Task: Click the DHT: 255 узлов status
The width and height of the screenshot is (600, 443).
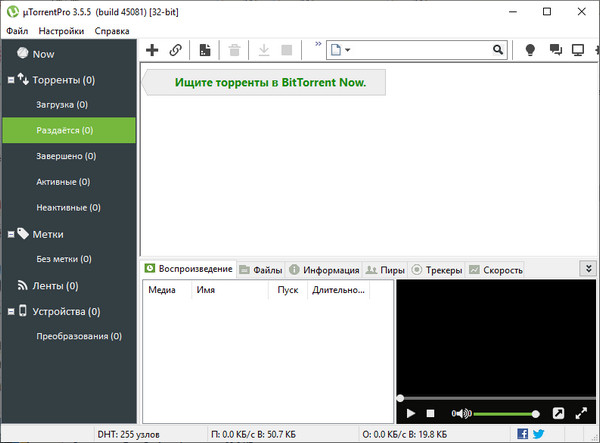Action: 129,435
